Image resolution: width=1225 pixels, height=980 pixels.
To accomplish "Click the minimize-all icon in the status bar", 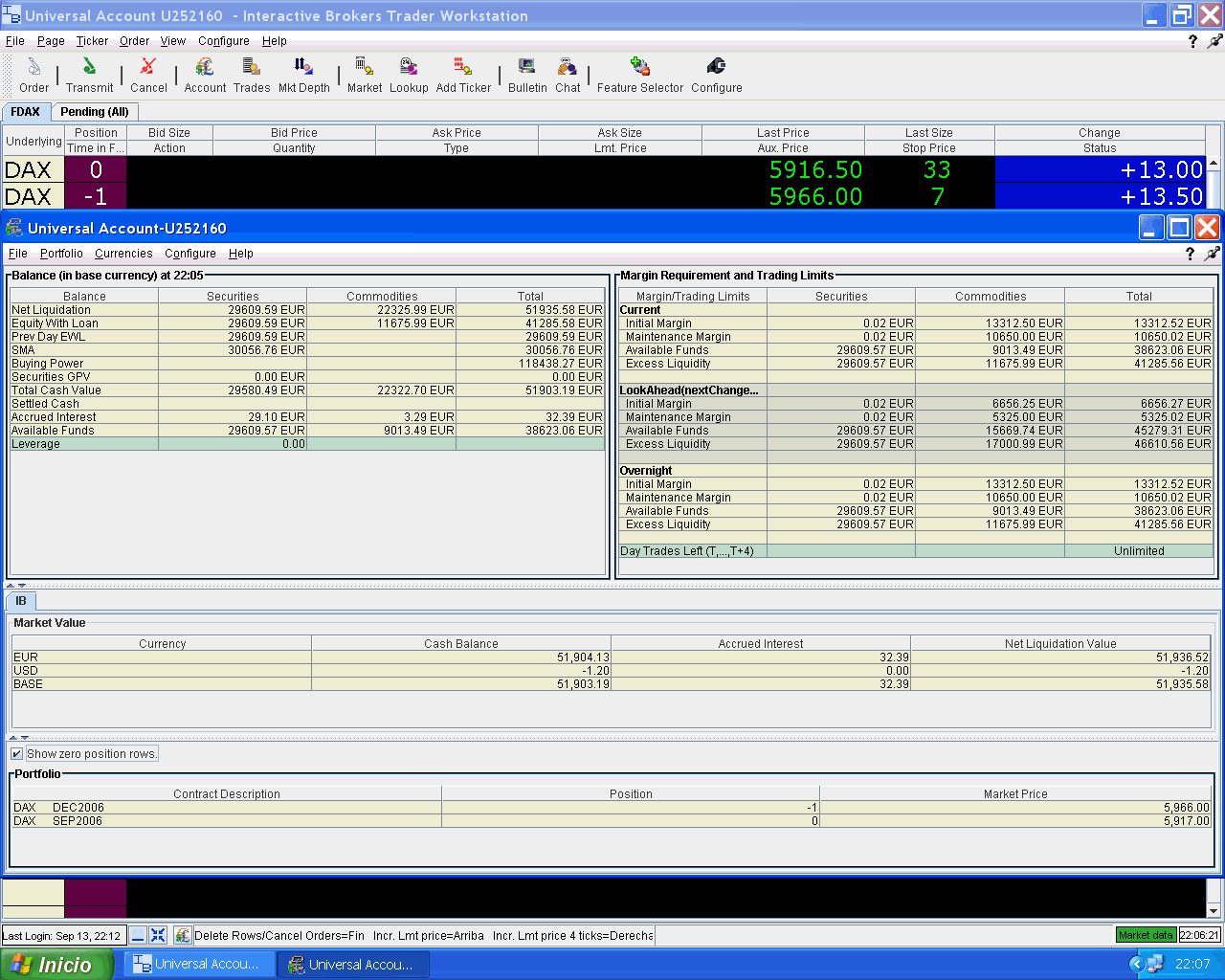I will (x=138, y=935).
